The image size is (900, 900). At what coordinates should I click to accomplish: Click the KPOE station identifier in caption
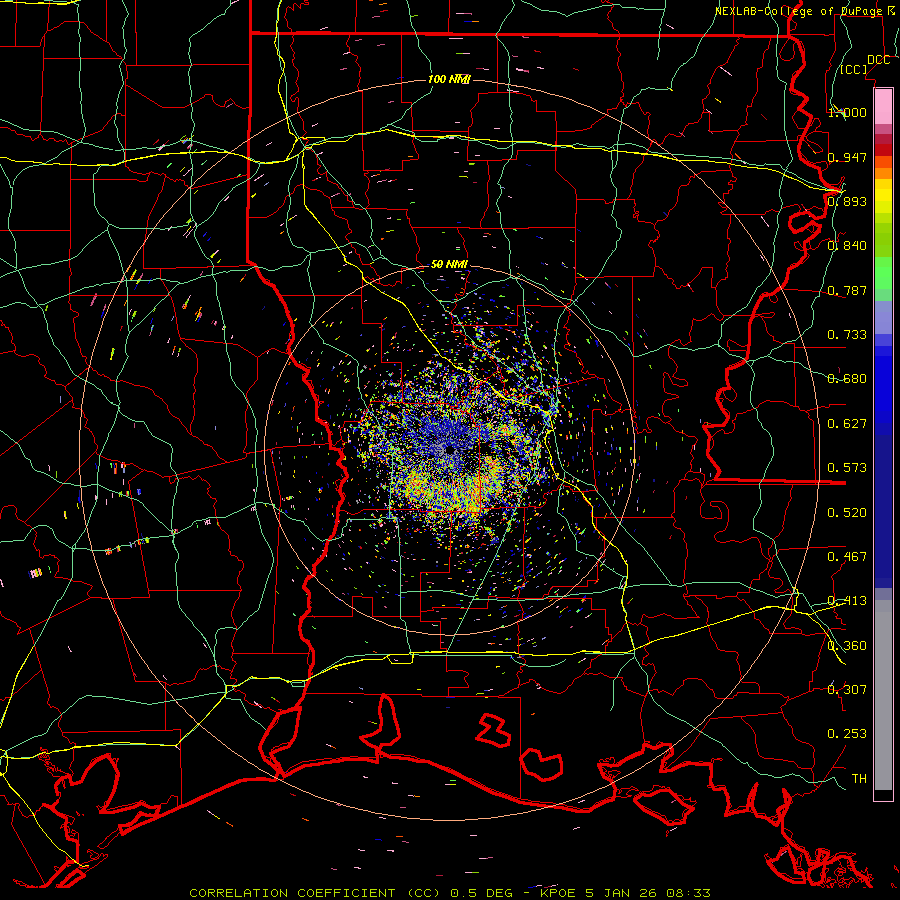click(557, 893)
